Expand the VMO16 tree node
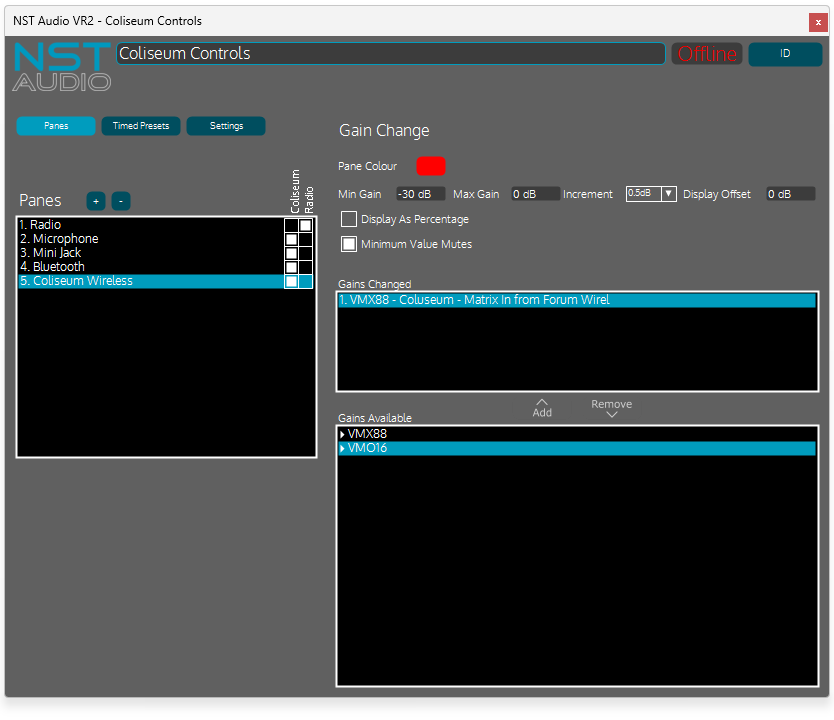Viewport: 834px width, 720px height. 342,449
